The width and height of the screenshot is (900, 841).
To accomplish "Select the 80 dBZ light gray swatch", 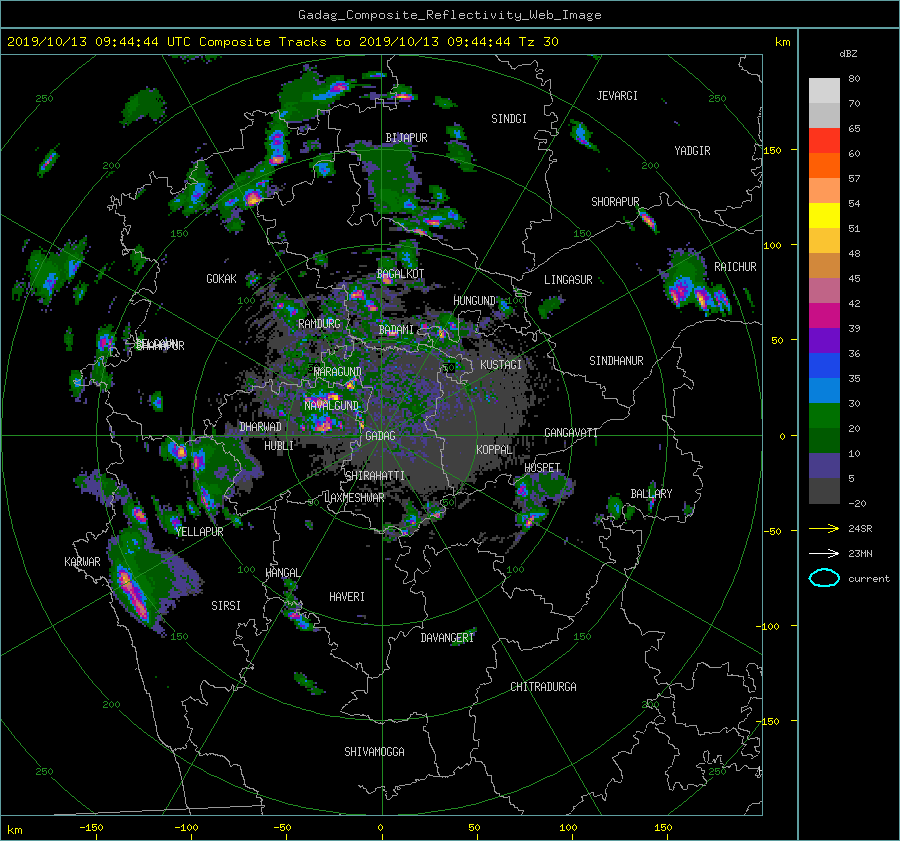I will click(x=824, y=90).
